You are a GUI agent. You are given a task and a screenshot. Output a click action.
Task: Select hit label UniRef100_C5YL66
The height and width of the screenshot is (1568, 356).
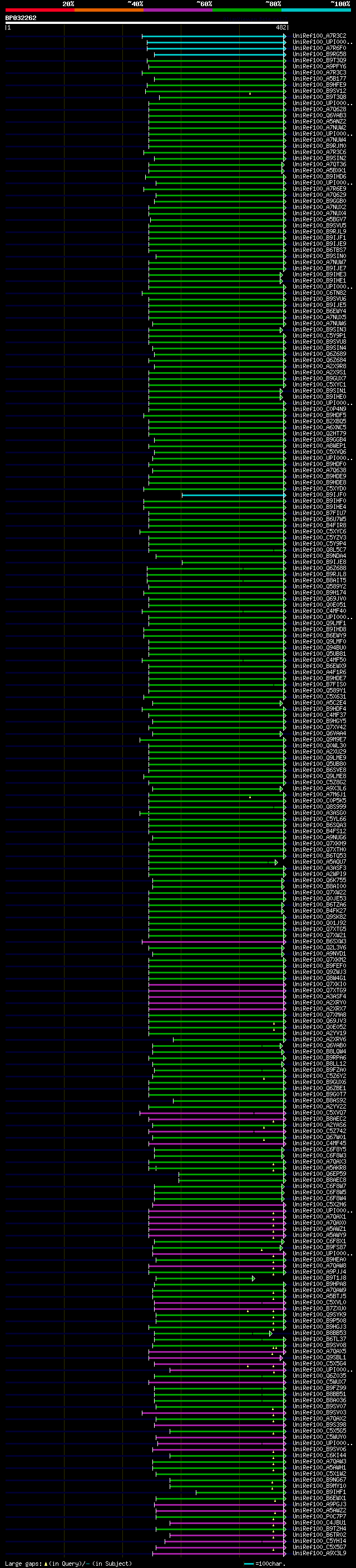[319, 819]
